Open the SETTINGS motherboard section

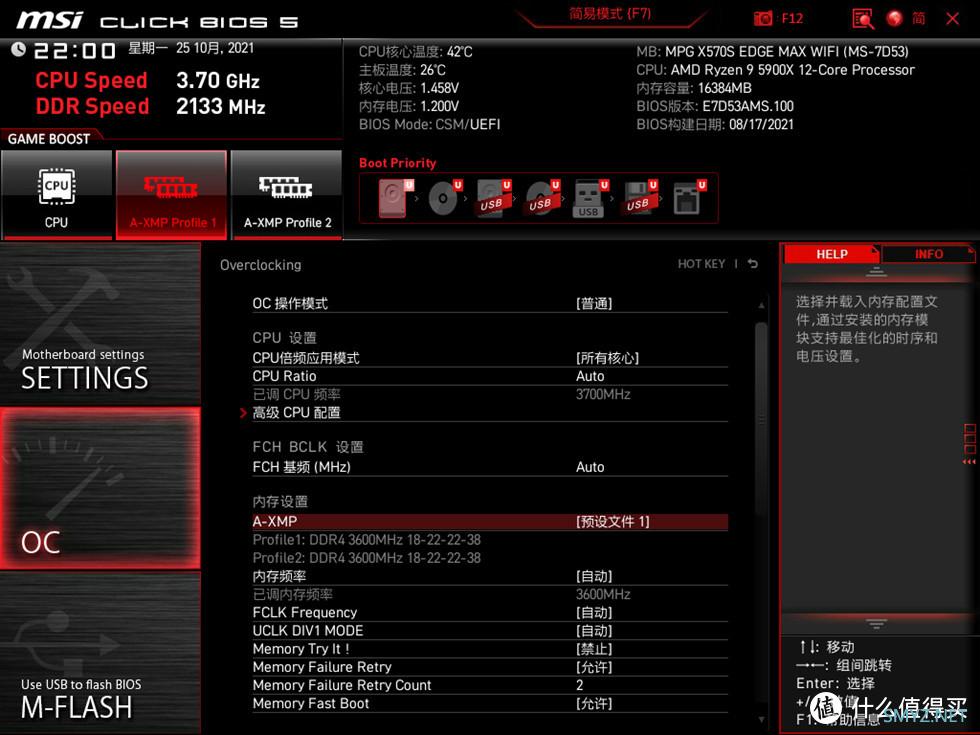pos(100,323)
